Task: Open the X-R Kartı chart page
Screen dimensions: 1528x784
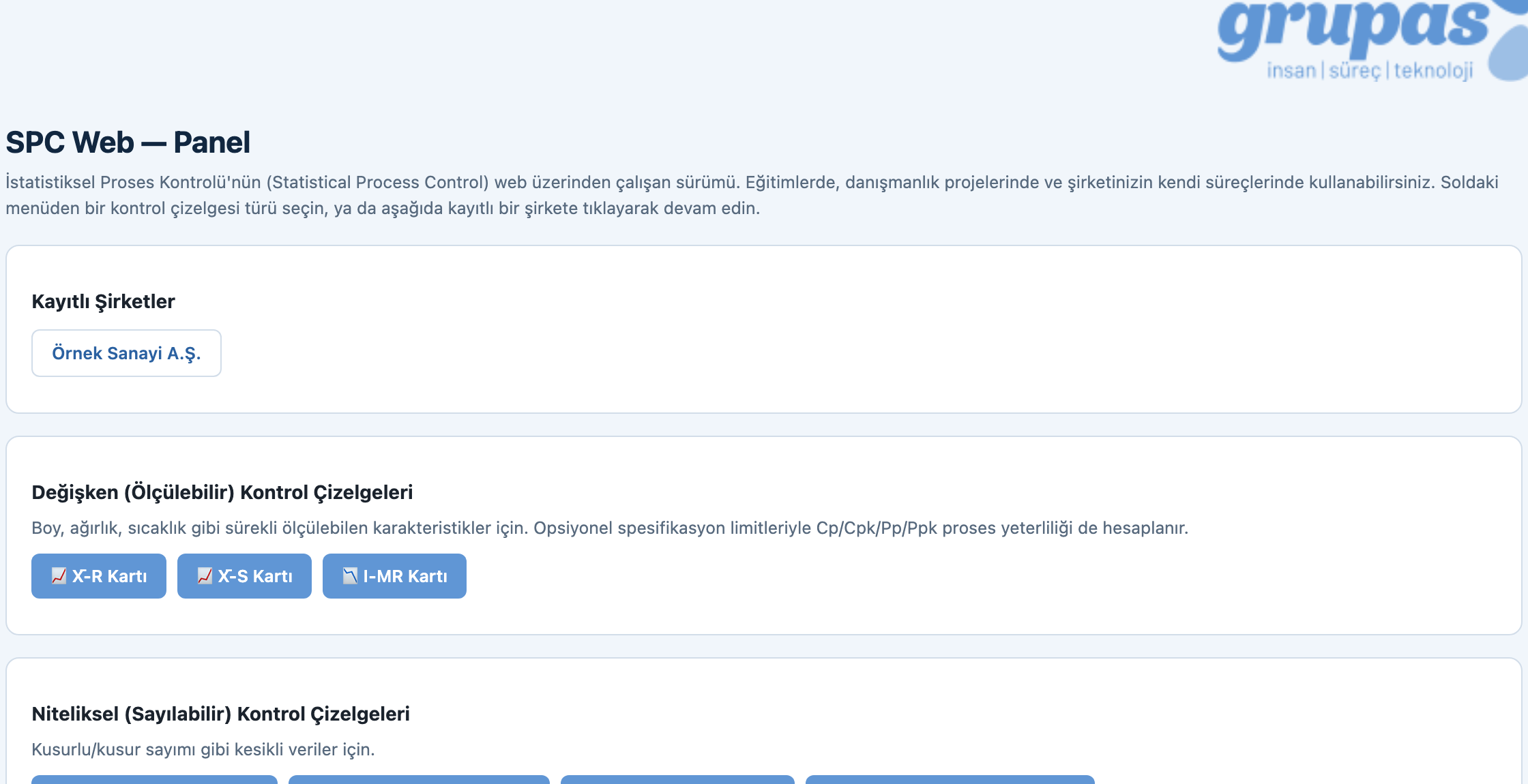Action: click(99, 576)
